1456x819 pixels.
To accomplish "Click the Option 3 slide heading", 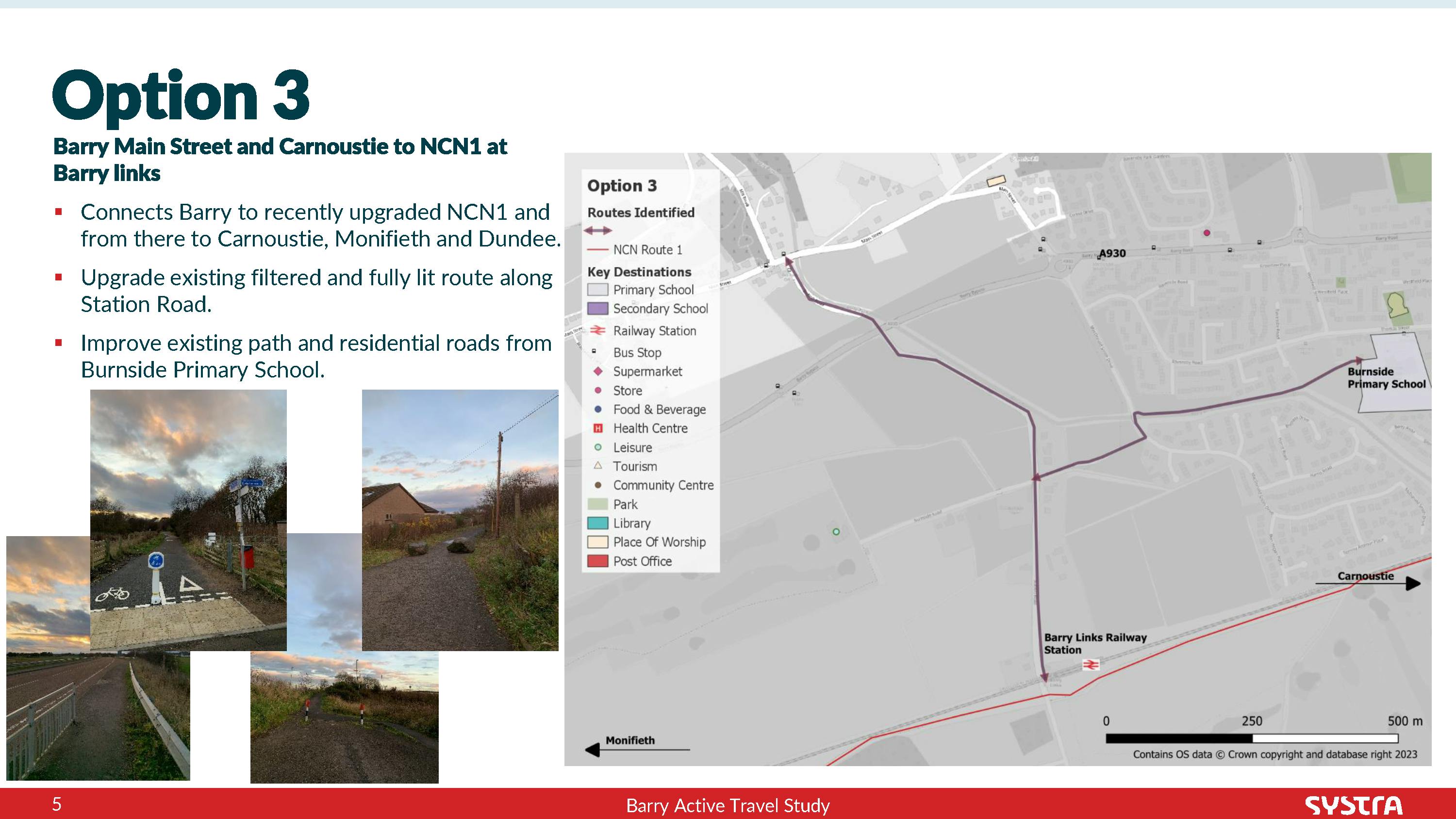I will [181, 95].
